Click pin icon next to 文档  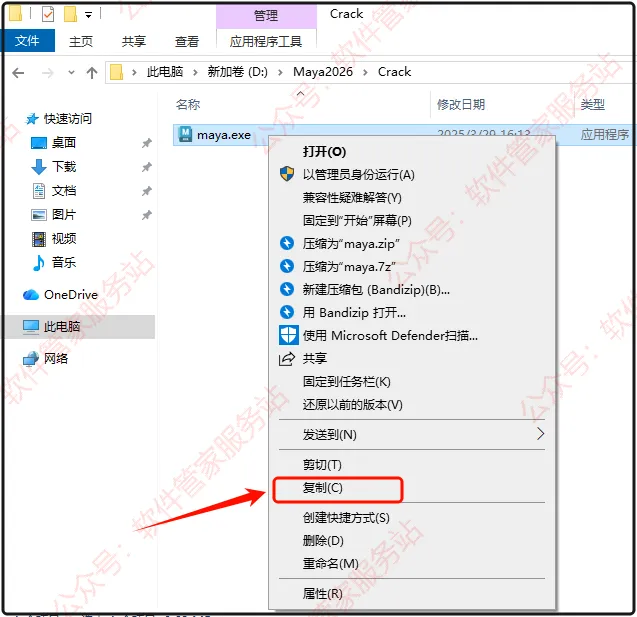point(147,191)
